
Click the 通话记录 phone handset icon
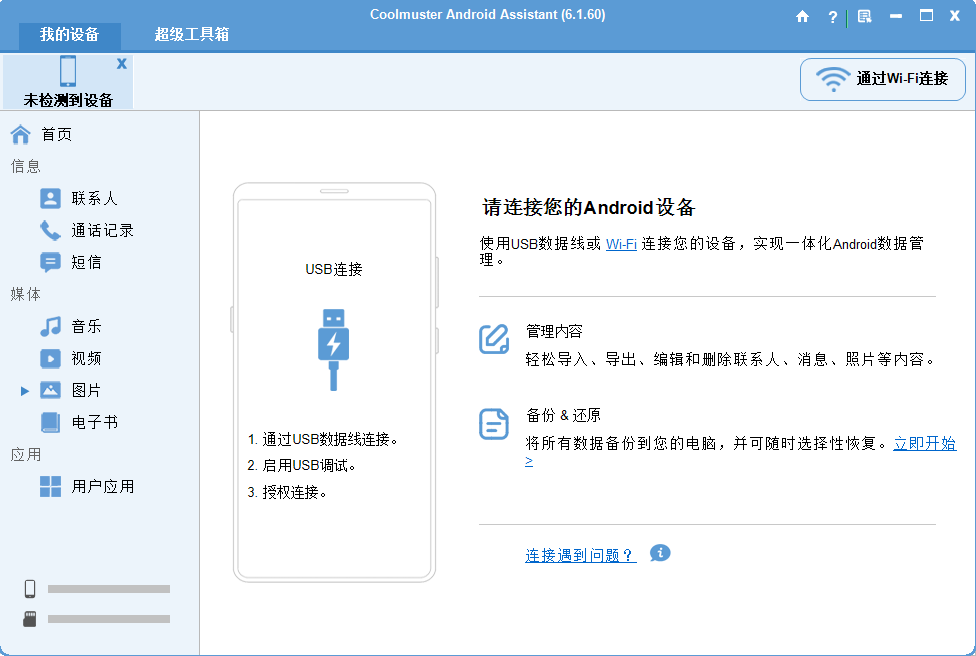pos(50,230)
